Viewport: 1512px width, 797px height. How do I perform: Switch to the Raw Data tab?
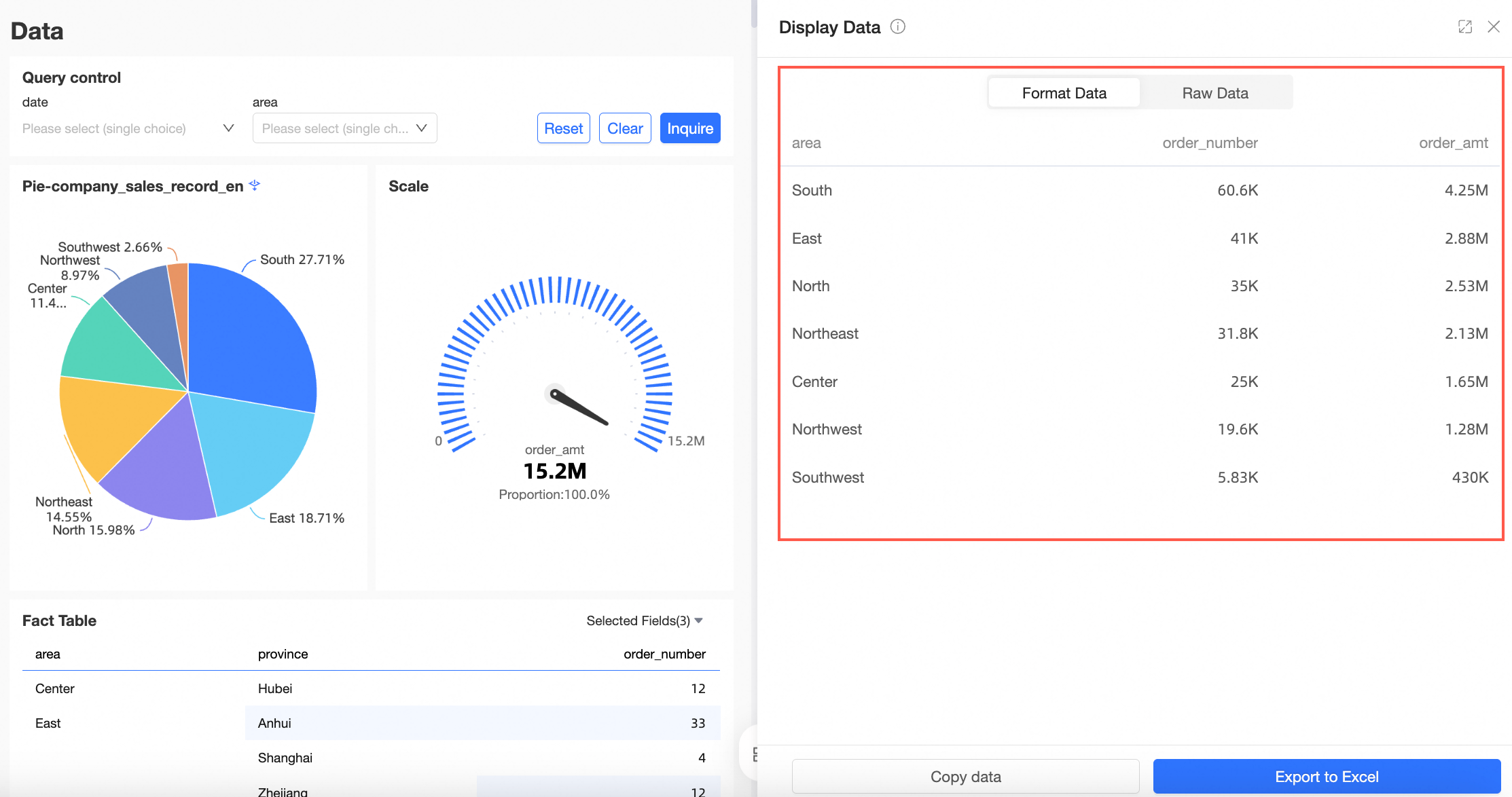click(x=1215, y=93)
